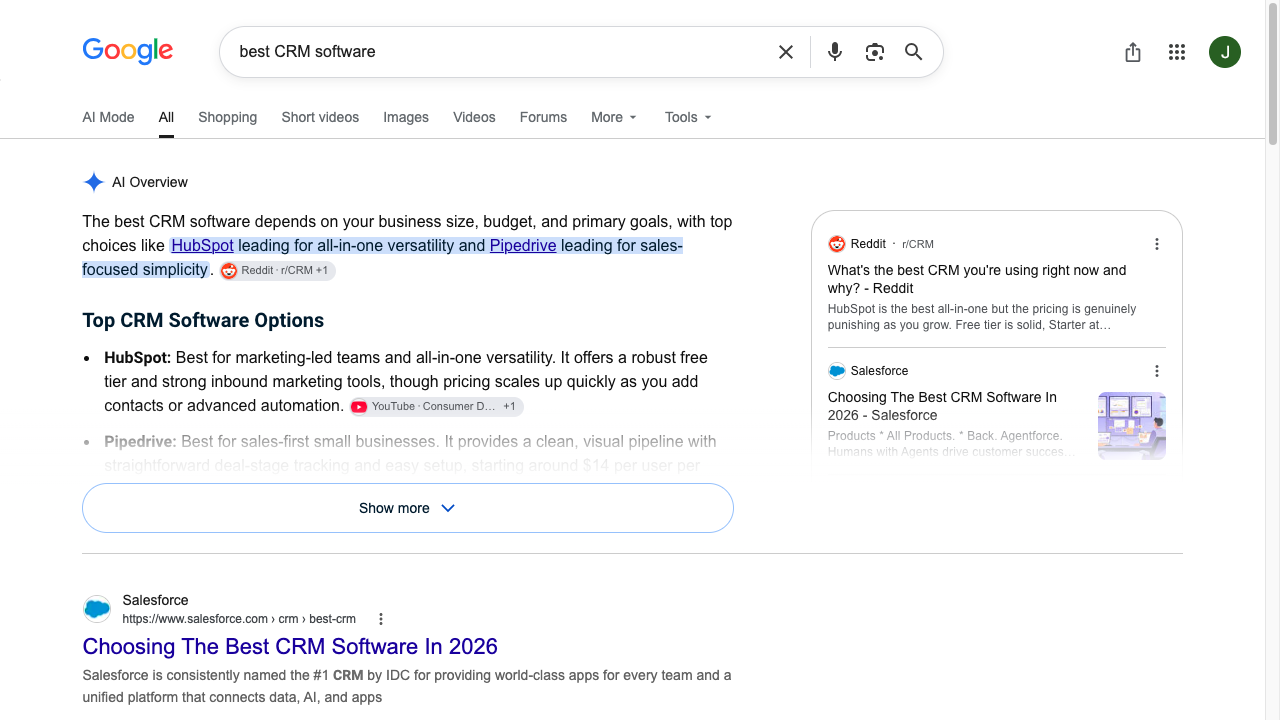Click the "AI Overview" label text
The width and height of the screenshot is (1280, 720).
coord(150,182)
